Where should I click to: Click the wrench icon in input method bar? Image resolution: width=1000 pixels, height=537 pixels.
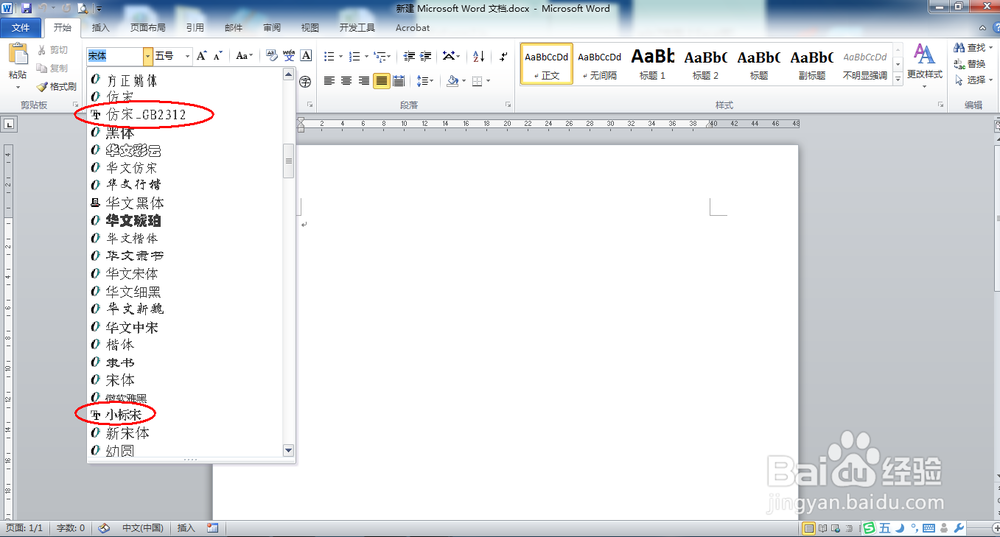point(959,528)
